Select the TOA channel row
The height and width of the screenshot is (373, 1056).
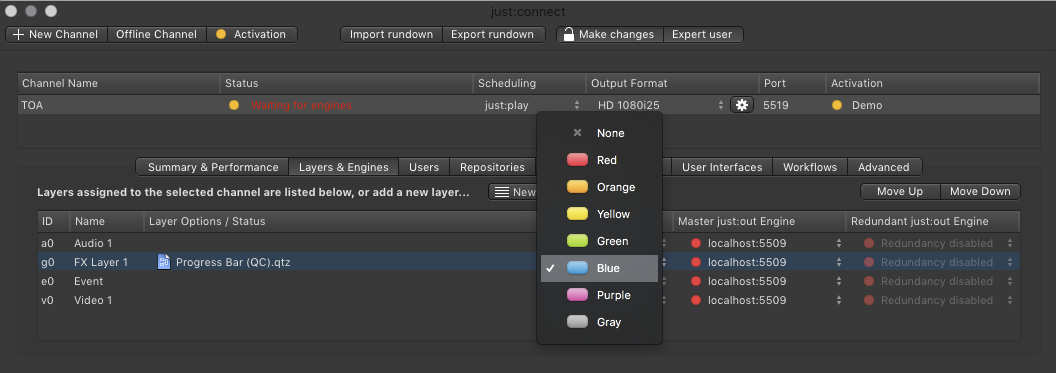click(529, 105)
